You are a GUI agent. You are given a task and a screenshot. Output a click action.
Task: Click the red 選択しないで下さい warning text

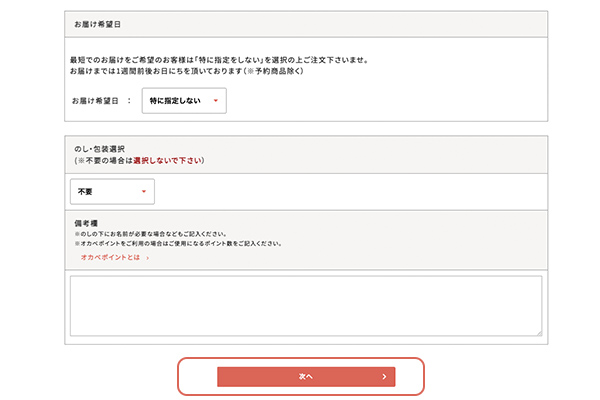tap(167, 160)
